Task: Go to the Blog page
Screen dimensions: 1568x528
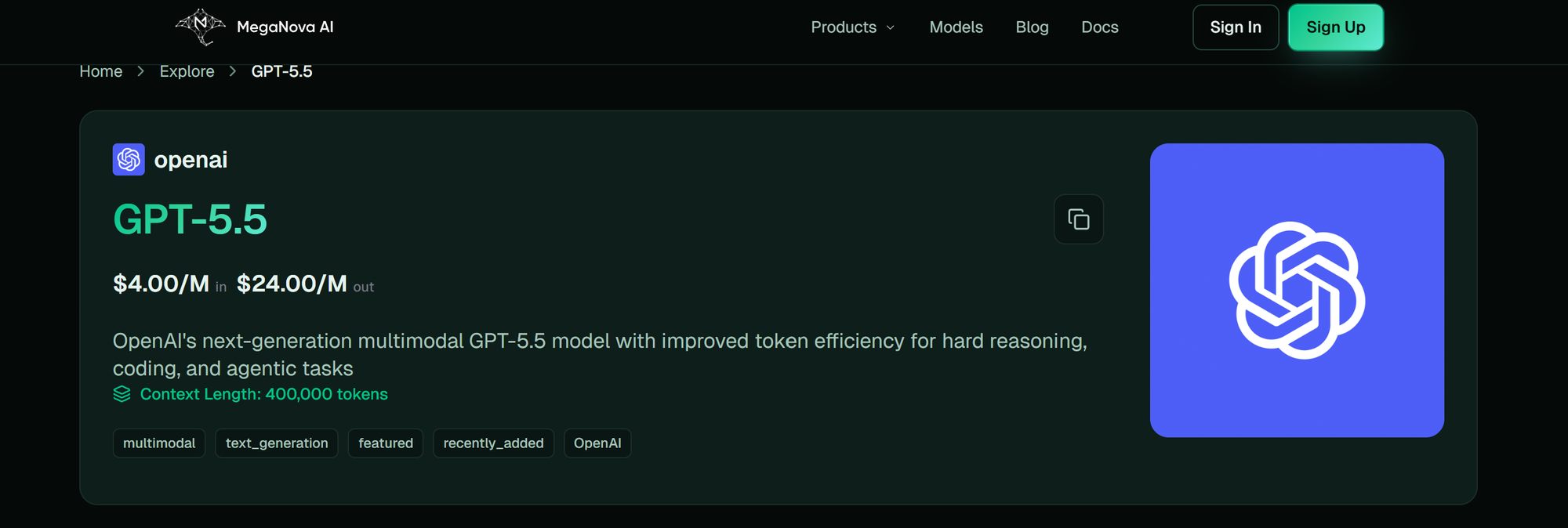Action: pyautogui.click(x=1032, y=27)
